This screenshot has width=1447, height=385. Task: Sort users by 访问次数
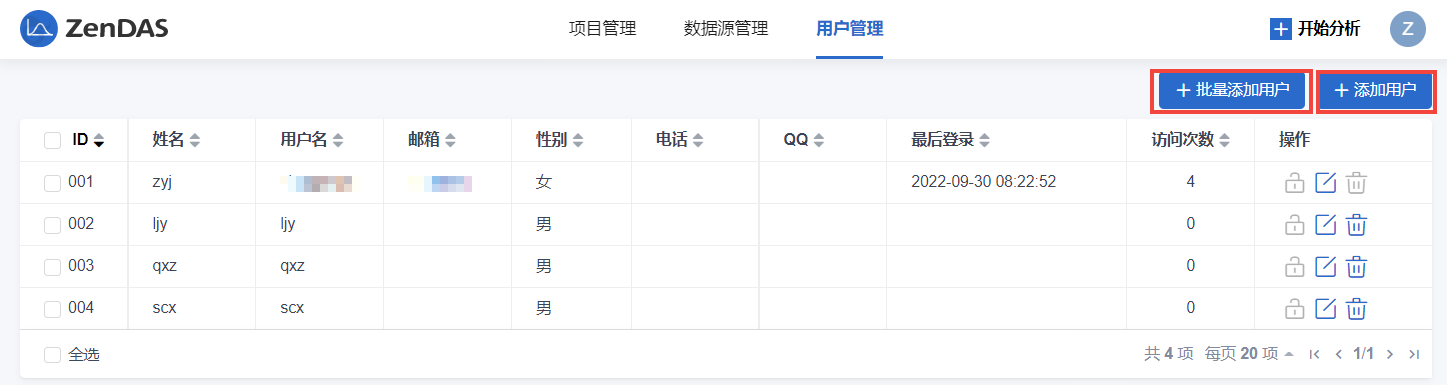click(x=1190, y=141)
